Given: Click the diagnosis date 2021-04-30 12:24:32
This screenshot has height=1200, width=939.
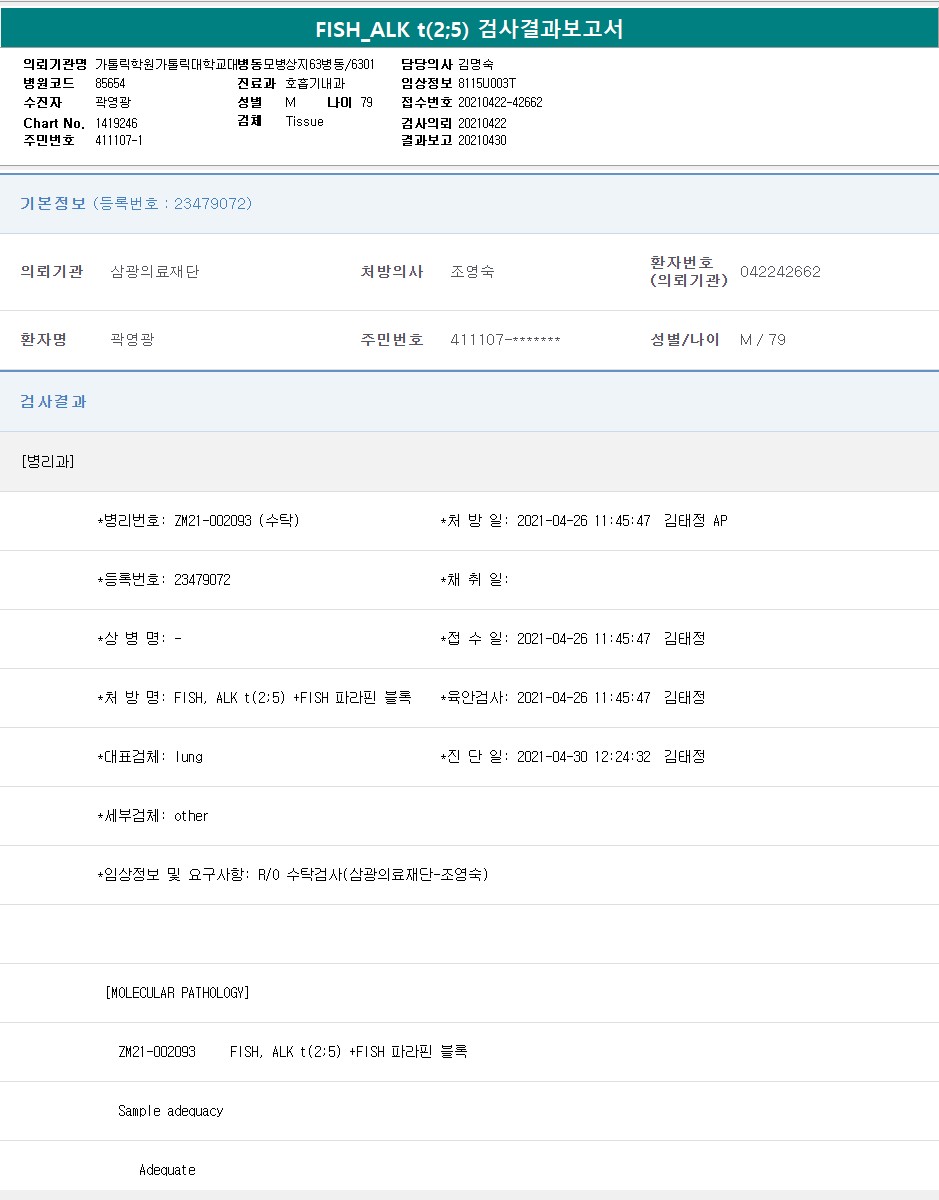Looking at the screenshot, I should pyautogui.click(x=584, y=756).
